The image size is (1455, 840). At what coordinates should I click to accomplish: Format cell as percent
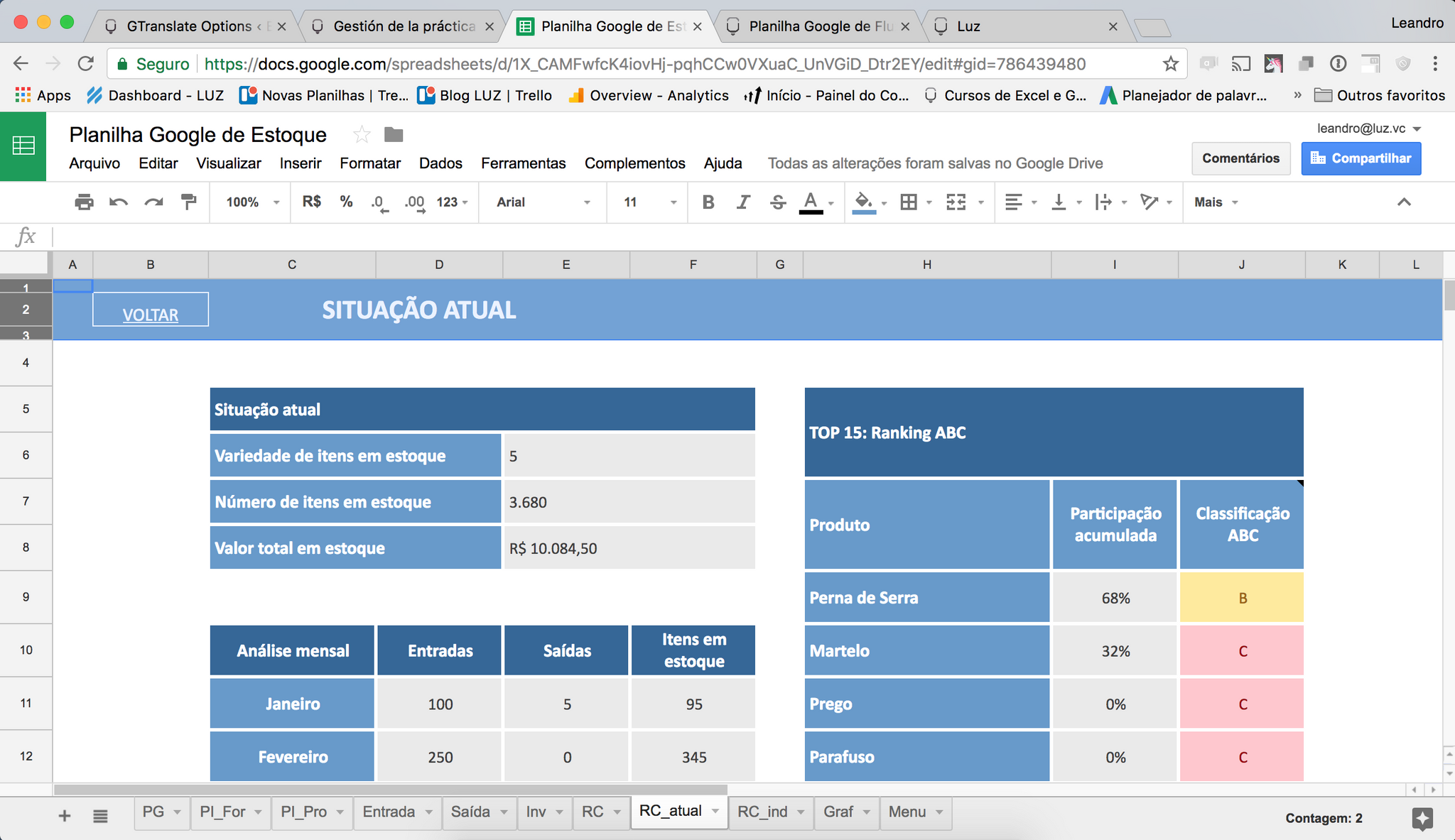click(x=347, y=202)
